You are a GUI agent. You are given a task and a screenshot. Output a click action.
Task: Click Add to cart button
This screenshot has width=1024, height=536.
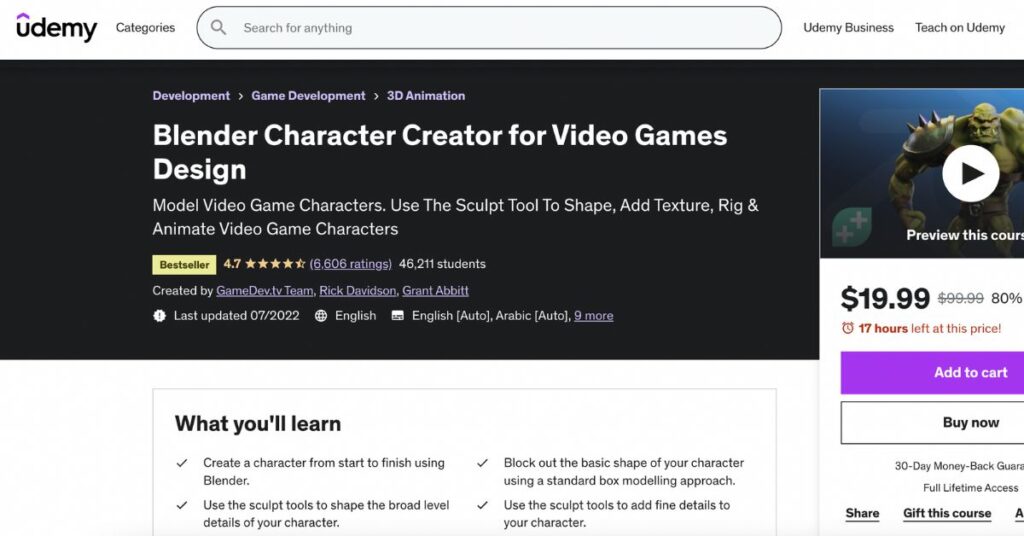click(x=932, y=373)
